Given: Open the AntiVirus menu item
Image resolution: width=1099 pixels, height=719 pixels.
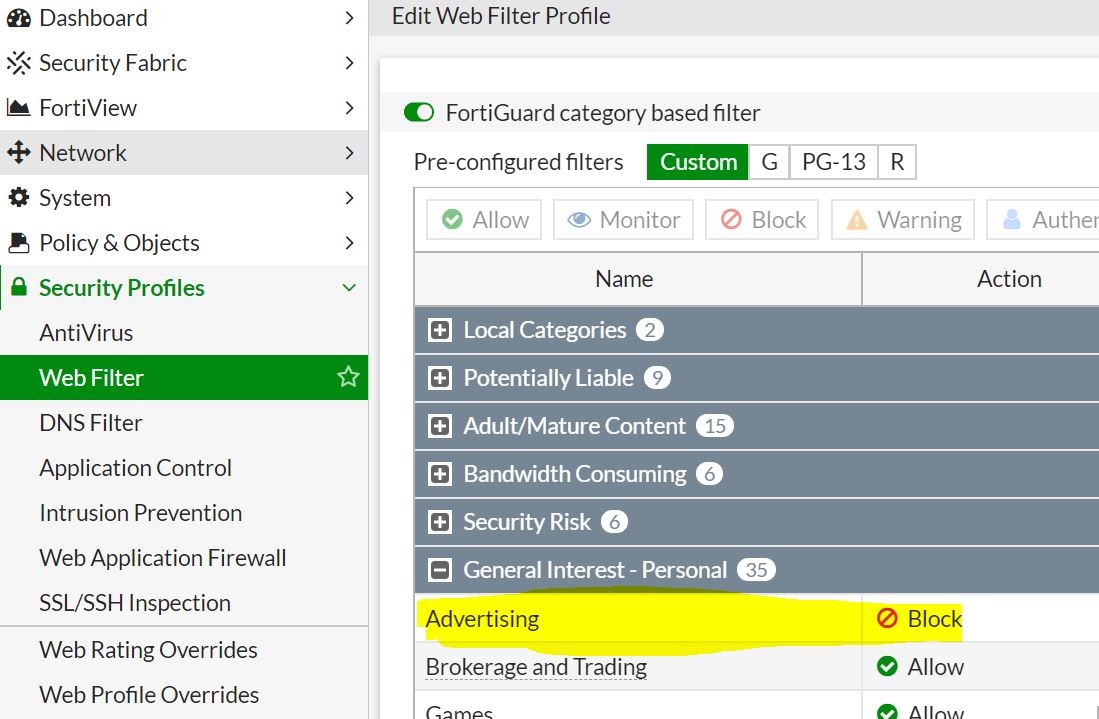Looking at the screenshot, I should tap(184, 332).
